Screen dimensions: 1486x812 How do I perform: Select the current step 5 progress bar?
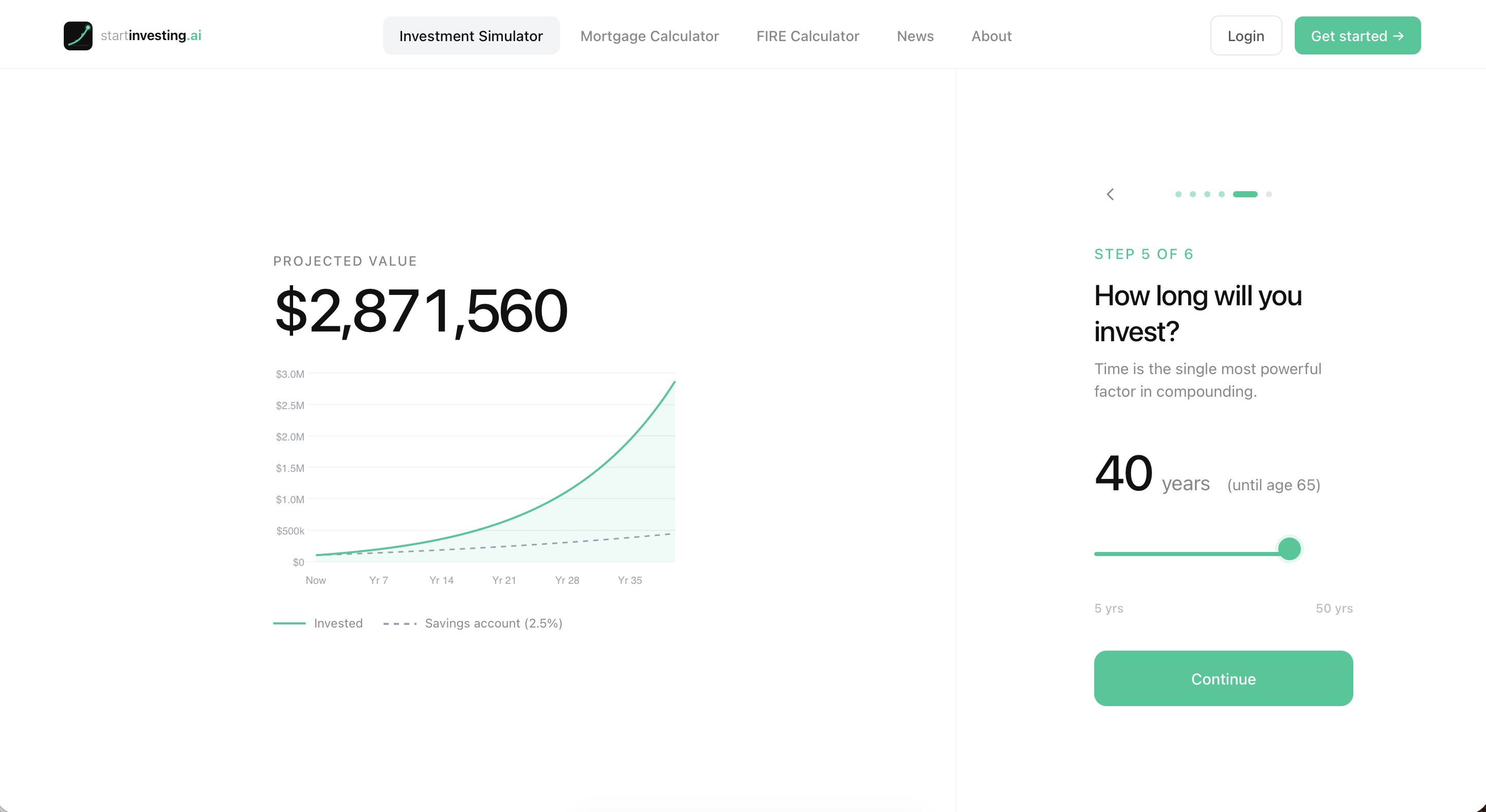[x=1245, y=194]
